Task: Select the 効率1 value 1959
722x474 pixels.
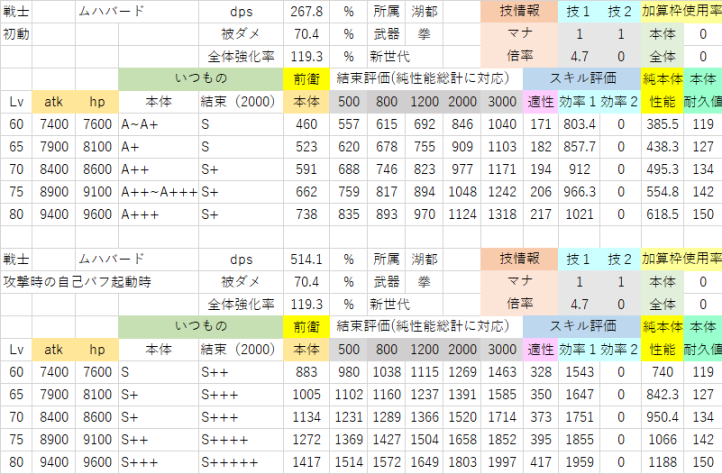Action: (x=579, y=462)
